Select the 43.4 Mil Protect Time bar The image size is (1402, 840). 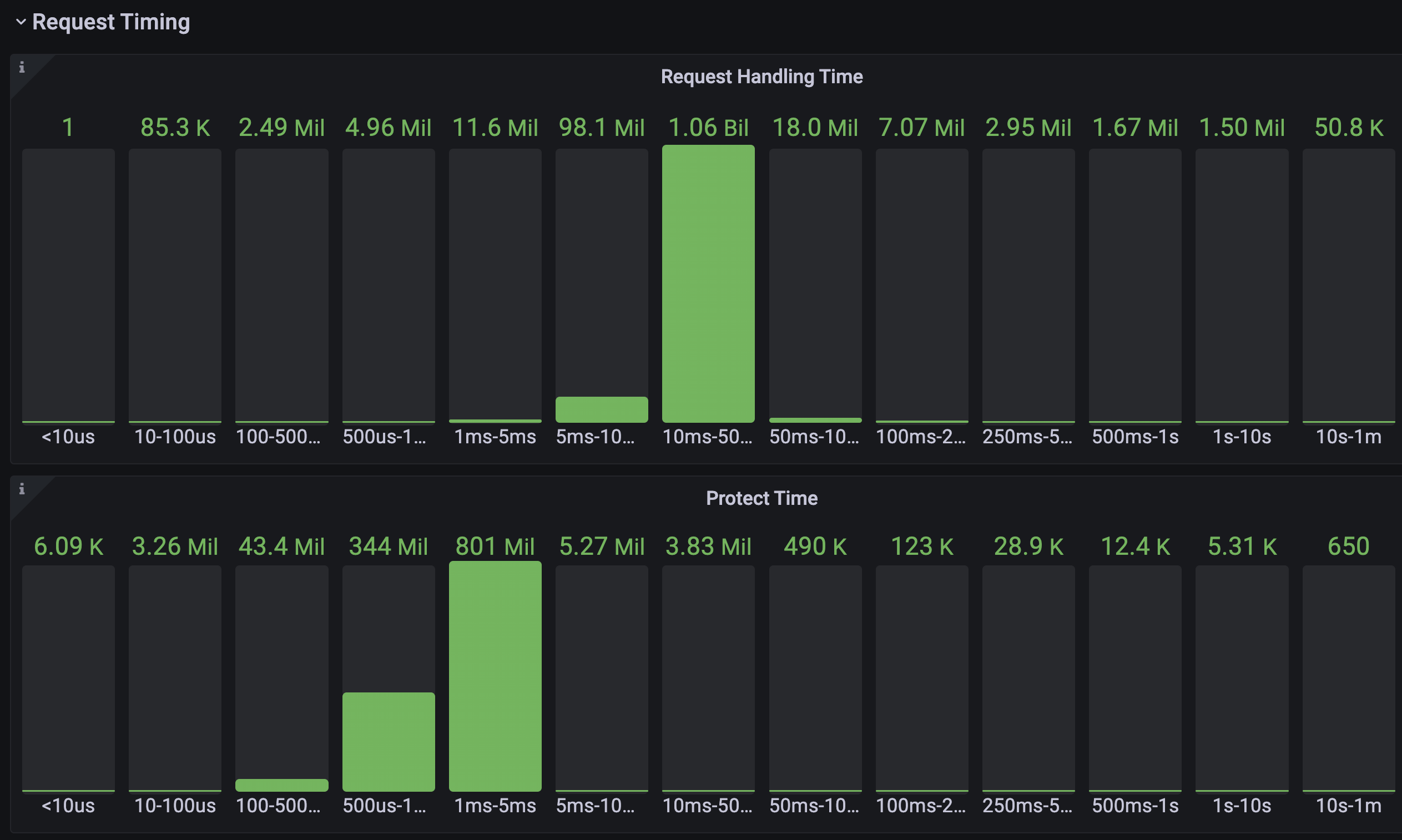click(x=281, y=786)
